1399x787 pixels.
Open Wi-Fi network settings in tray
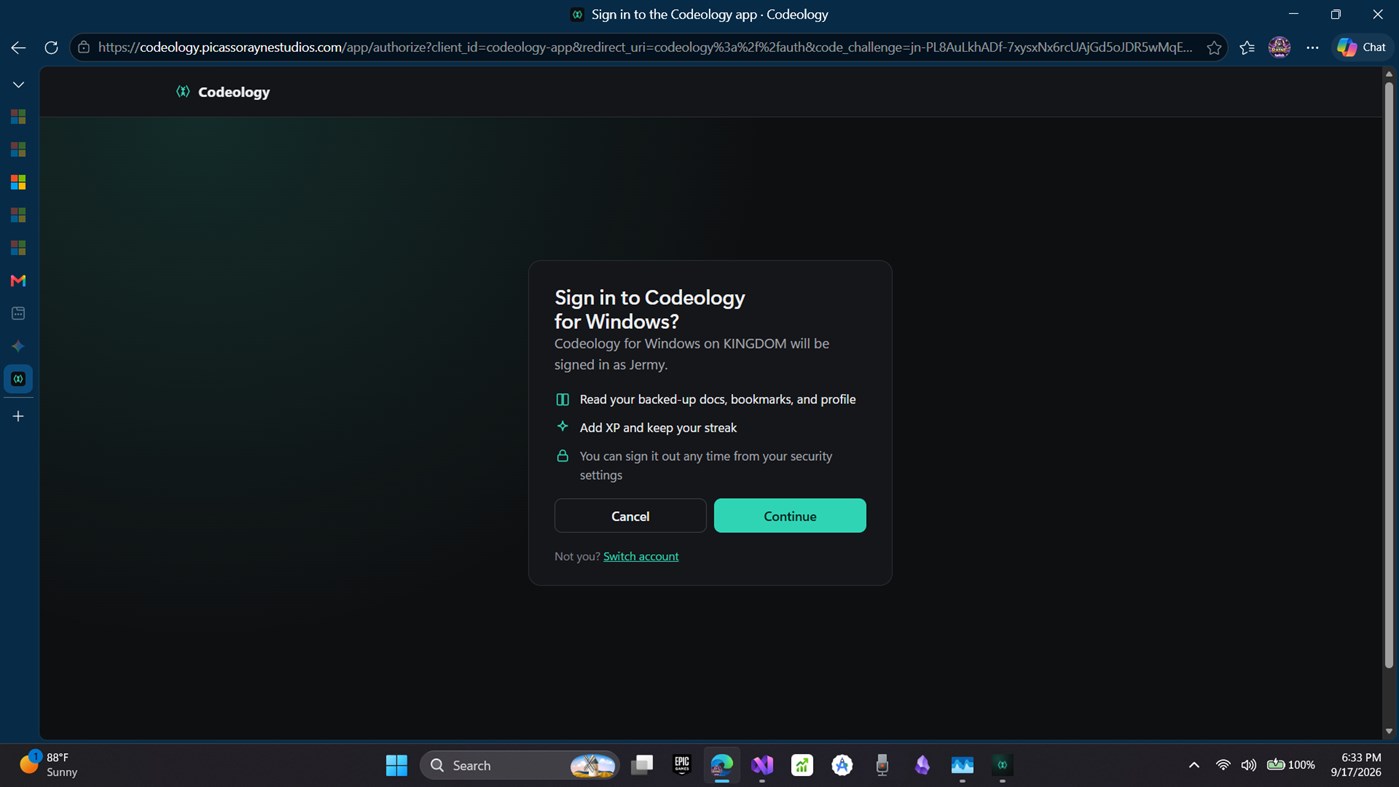click(1223, 765)
